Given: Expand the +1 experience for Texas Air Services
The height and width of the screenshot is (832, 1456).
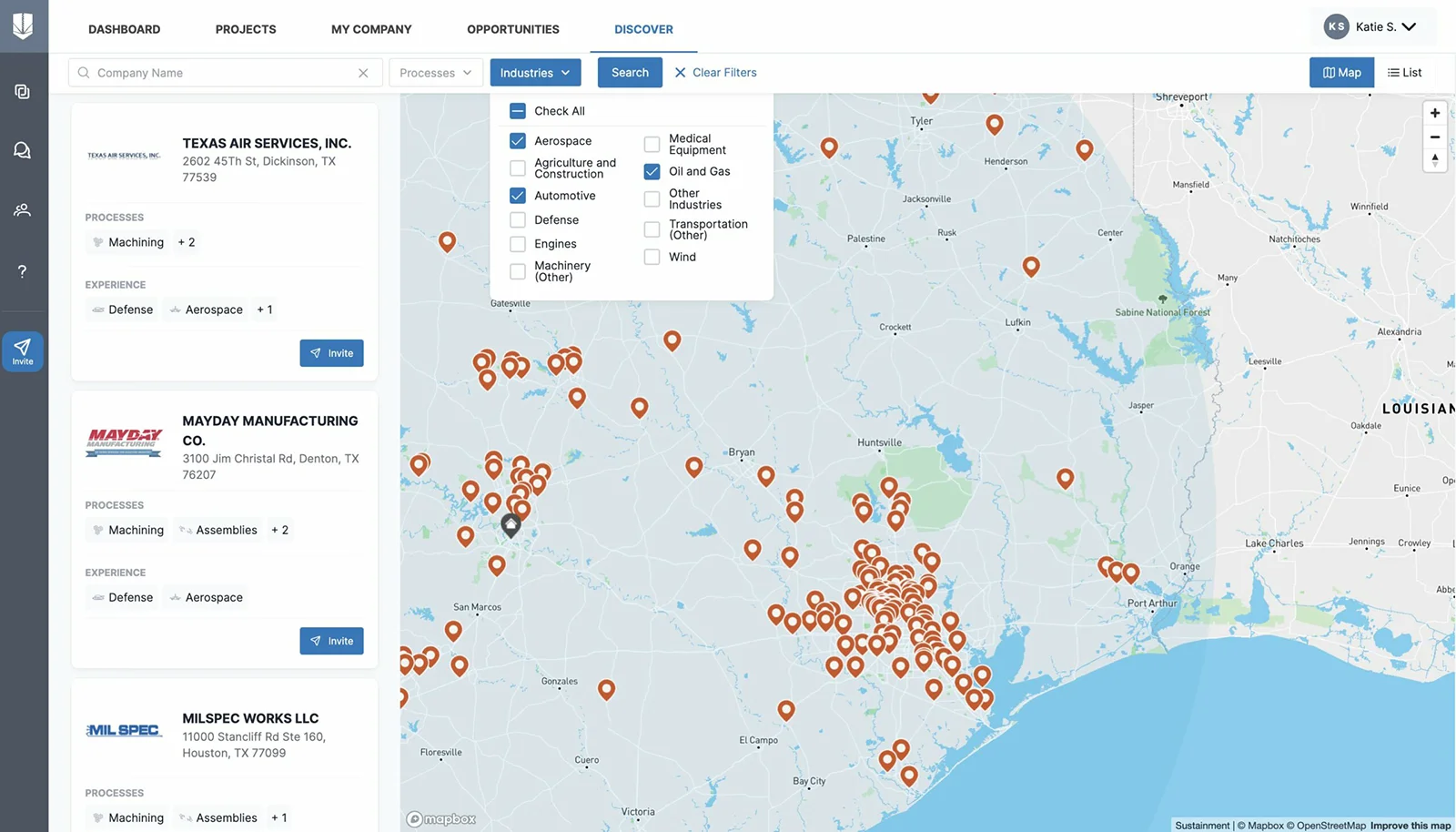Looking at the screenshot, I should pyautogui.click(x=265, y=309).
